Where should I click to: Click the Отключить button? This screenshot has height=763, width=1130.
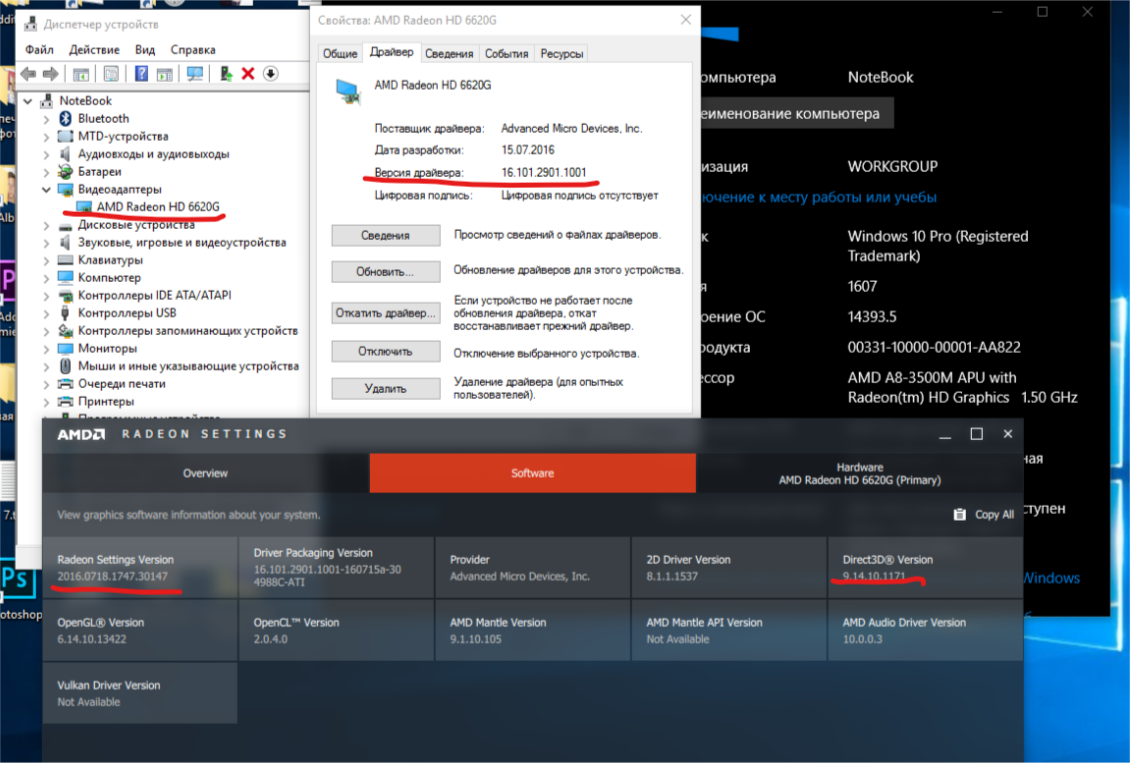point(386,351)
